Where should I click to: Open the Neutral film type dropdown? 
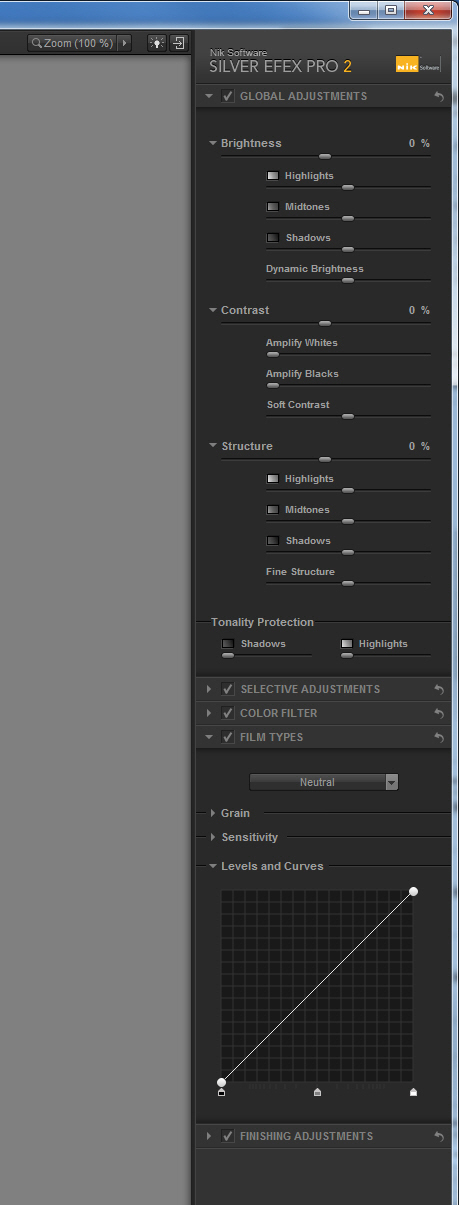pos(324,782)
